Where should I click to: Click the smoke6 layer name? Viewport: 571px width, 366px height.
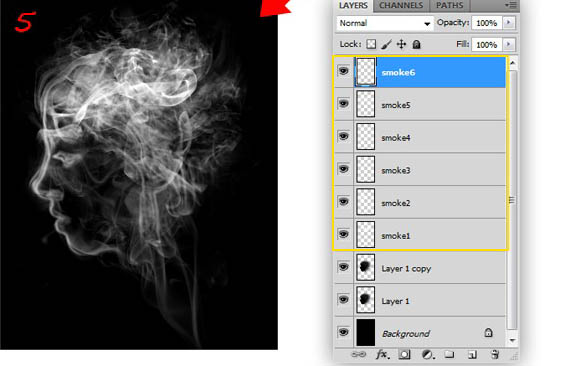[398, 72]
